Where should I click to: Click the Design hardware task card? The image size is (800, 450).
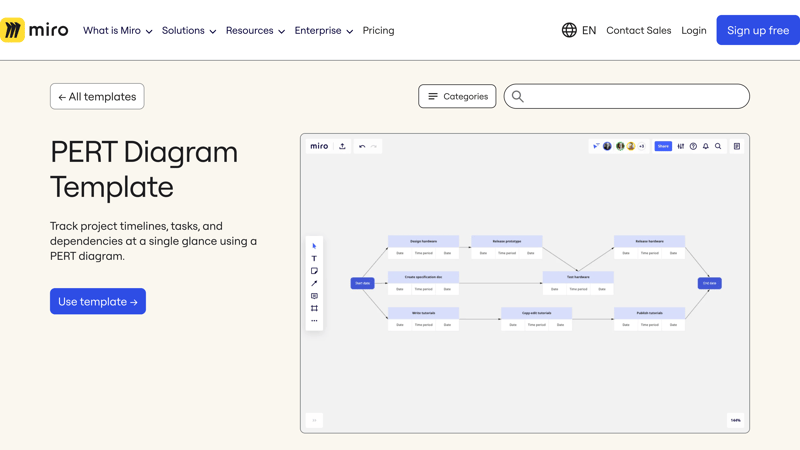pos(423,247)
